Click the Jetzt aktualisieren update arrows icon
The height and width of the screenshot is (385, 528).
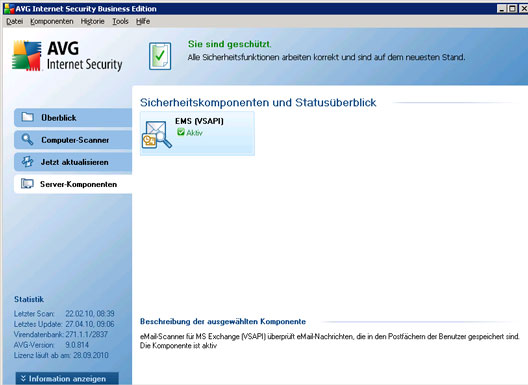click(x=27, y=162)
